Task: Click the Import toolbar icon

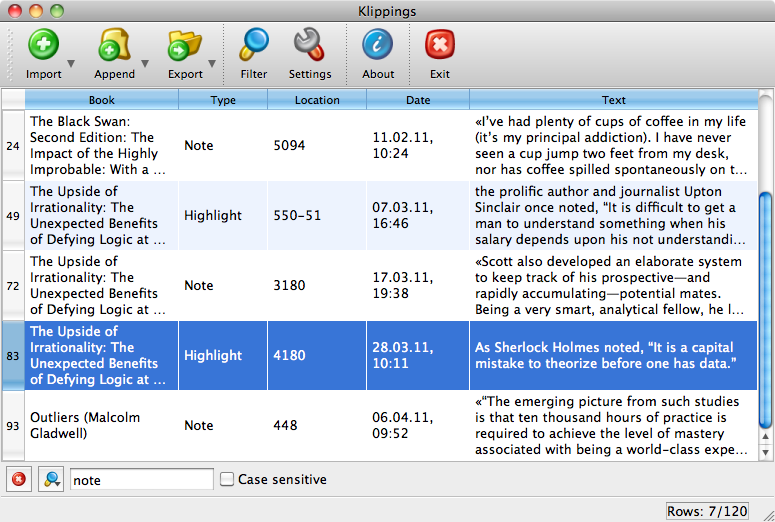Action: 43,44
